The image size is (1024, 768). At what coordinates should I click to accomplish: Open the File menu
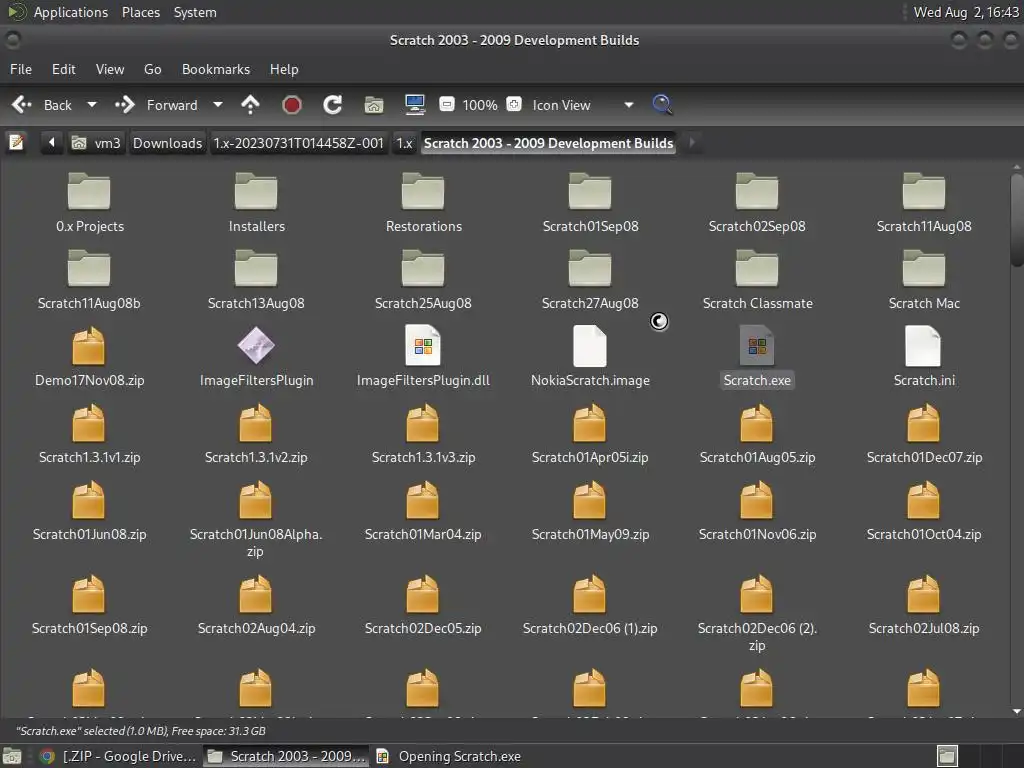click(21, 69)
